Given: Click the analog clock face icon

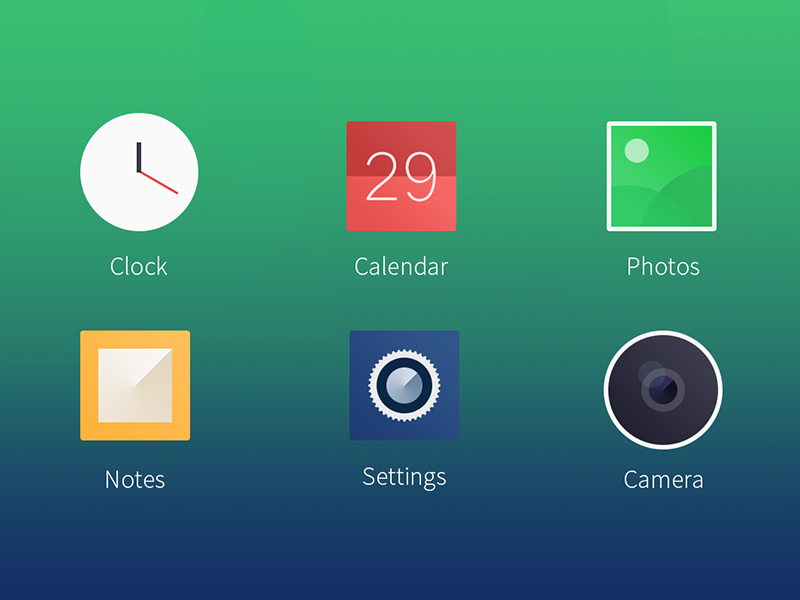Looking at the screenshot, I should 140,171.
